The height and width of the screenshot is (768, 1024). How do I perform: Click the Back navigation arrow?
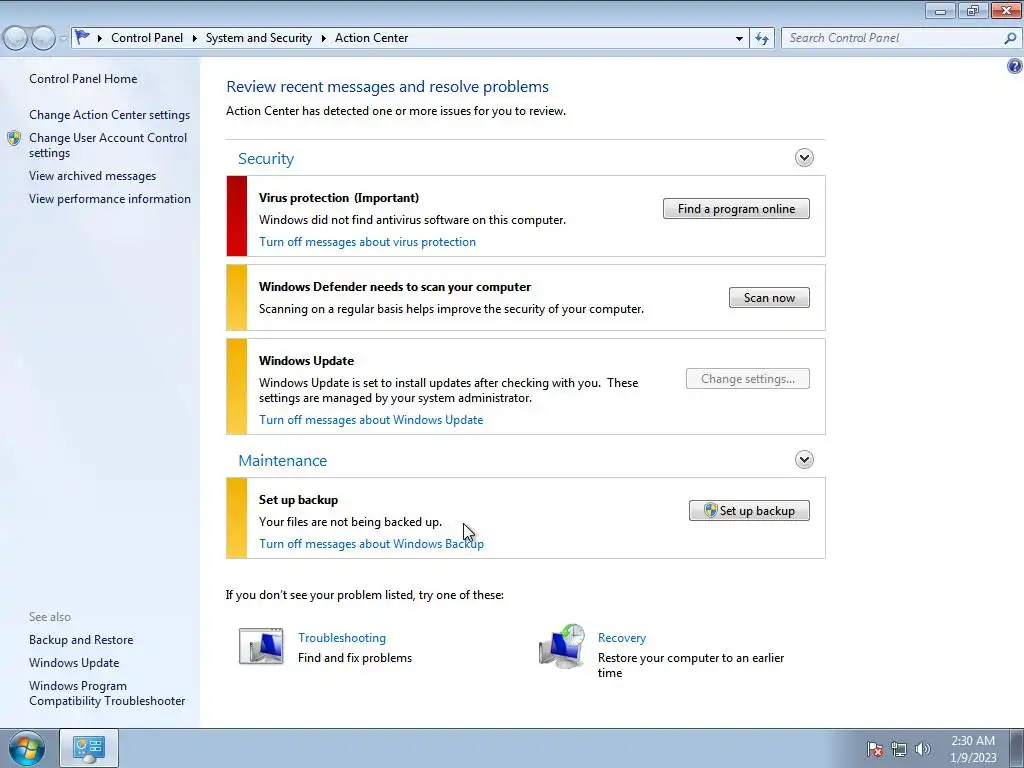click(x=16, y=39)
